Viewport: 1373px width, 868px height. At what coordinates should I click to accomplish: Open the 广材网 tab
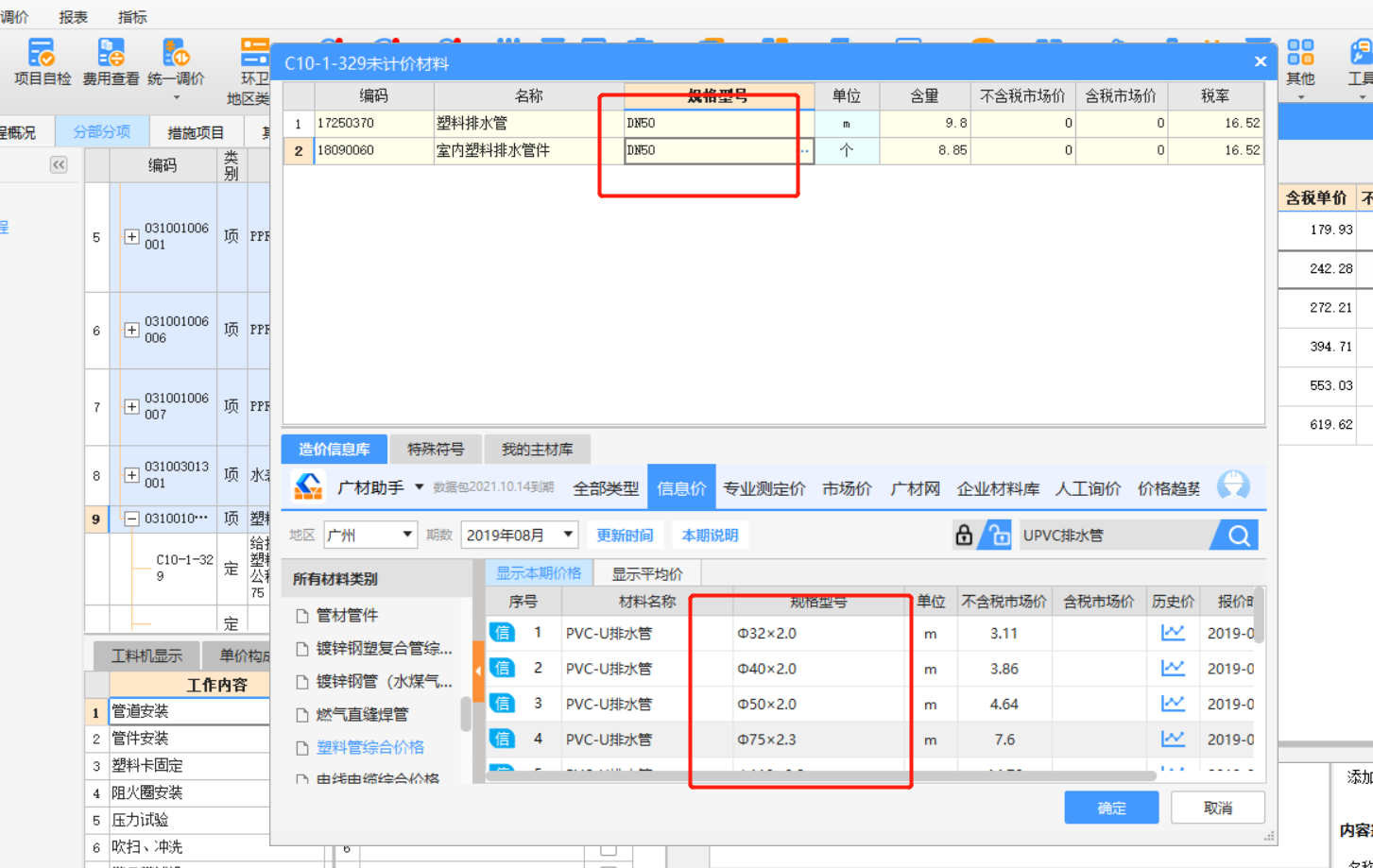pos(915,488)
